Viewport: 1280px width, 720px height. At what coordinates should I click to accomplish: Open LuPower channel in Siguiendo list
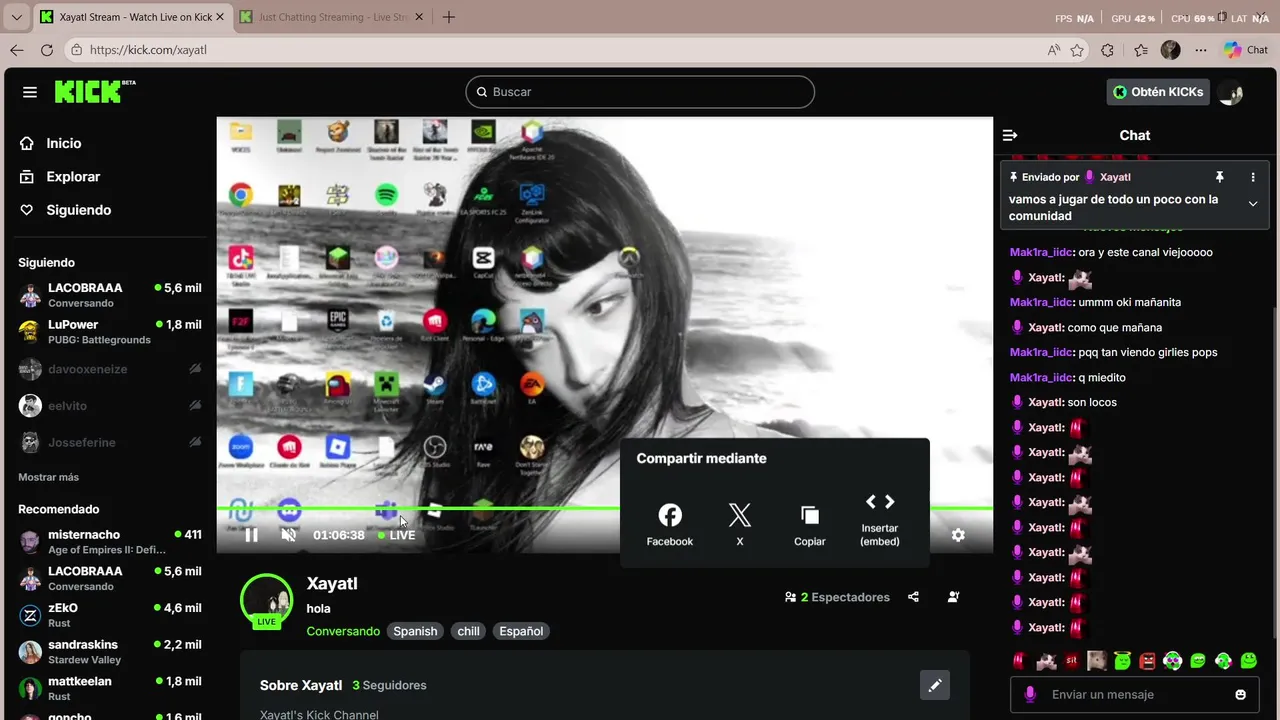(110, 332)
